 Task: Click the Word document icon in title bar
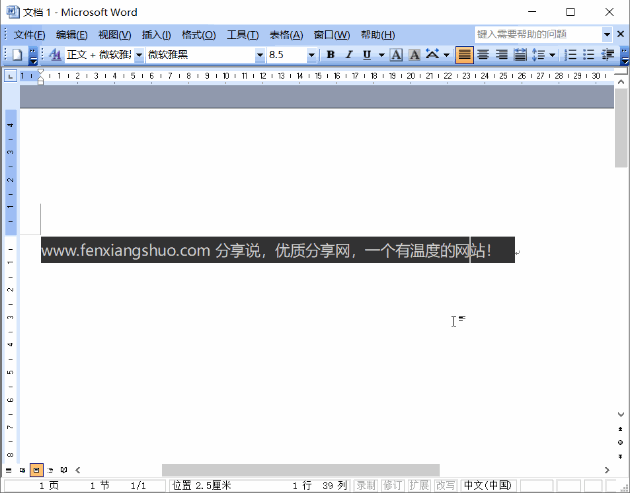pyautogui.click(x=13, y=12)
